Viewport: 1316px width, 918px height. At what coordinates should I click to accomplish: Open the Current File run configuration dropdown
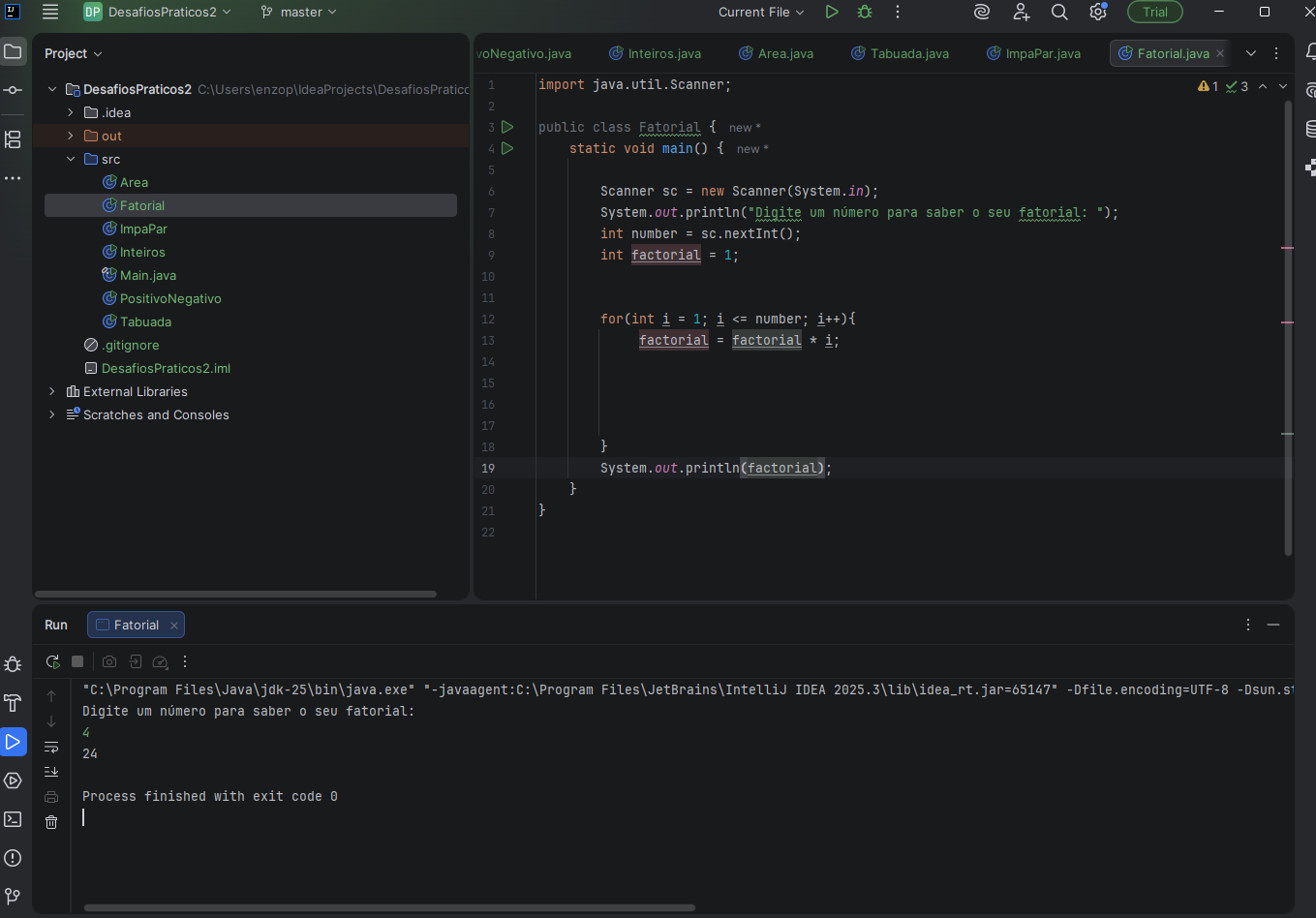click(761, 12)
